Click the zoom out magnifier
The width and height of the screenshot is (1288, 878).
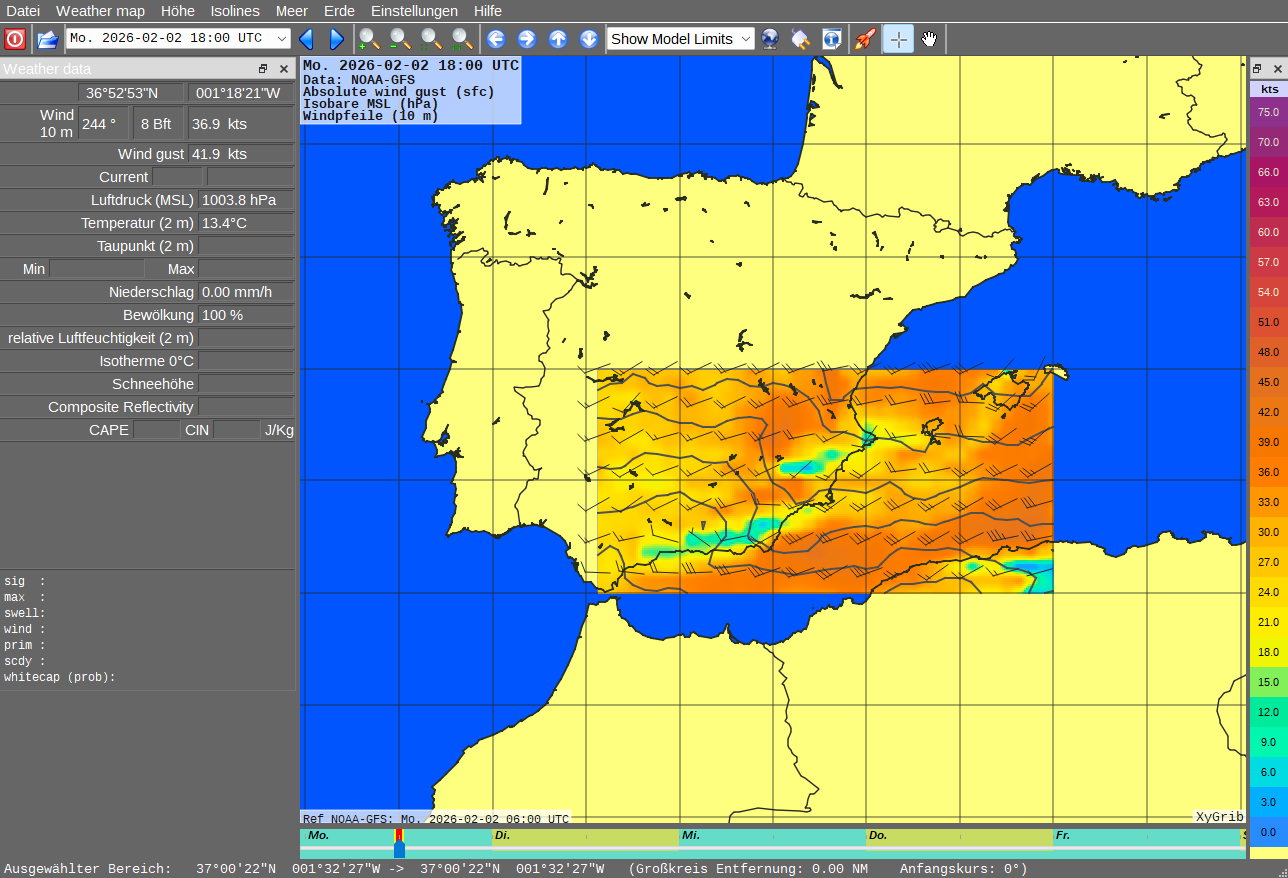(x=400, y=39)
